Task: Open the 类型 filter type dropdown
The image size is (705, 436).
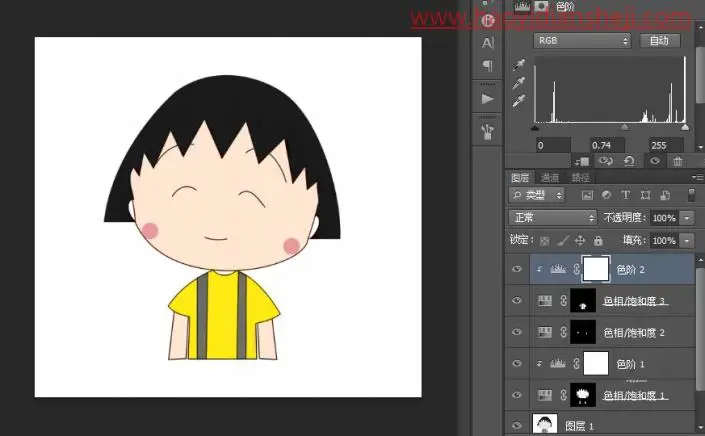Action: (x=537, y=195)
